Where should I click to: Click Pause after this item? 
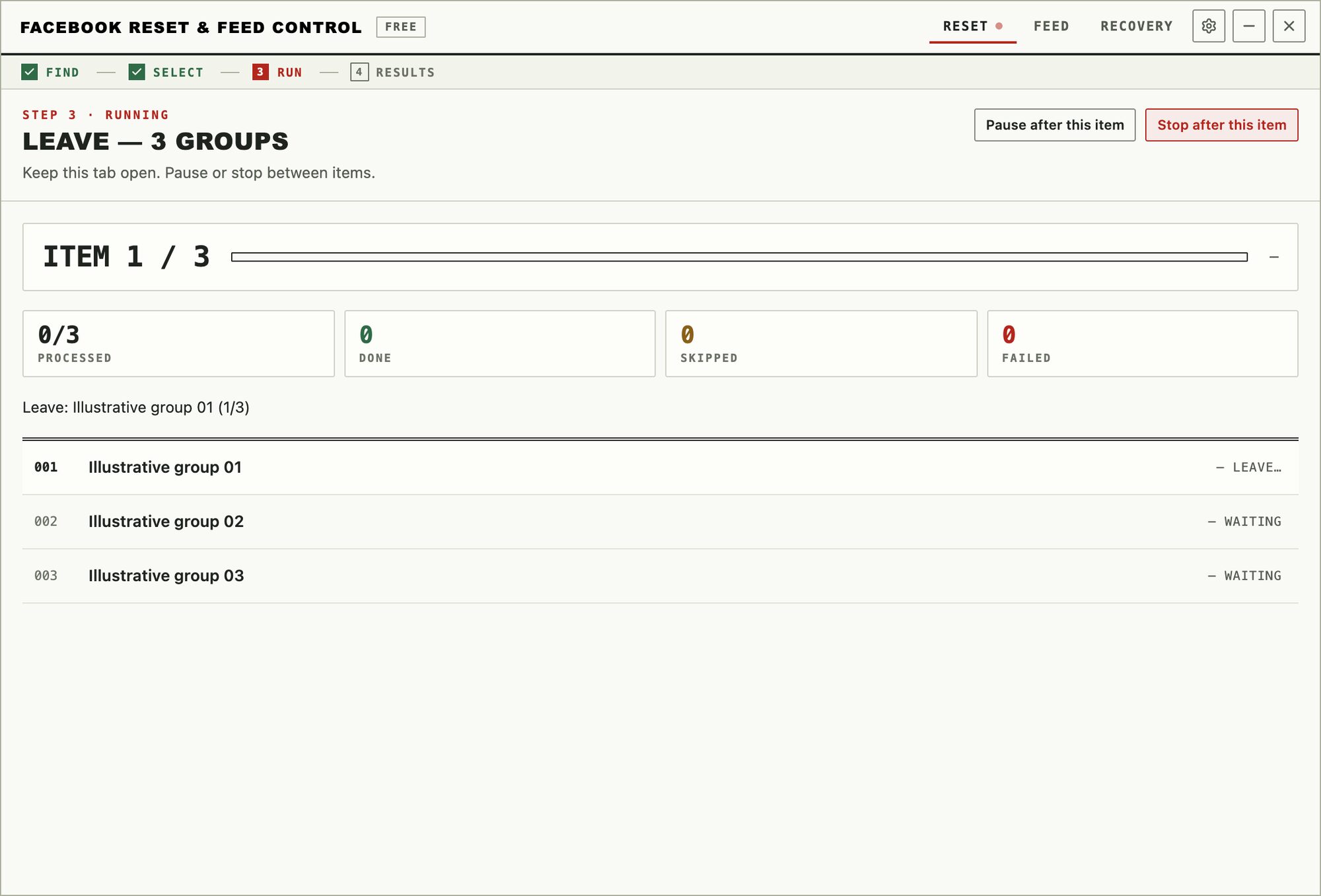1055,125
